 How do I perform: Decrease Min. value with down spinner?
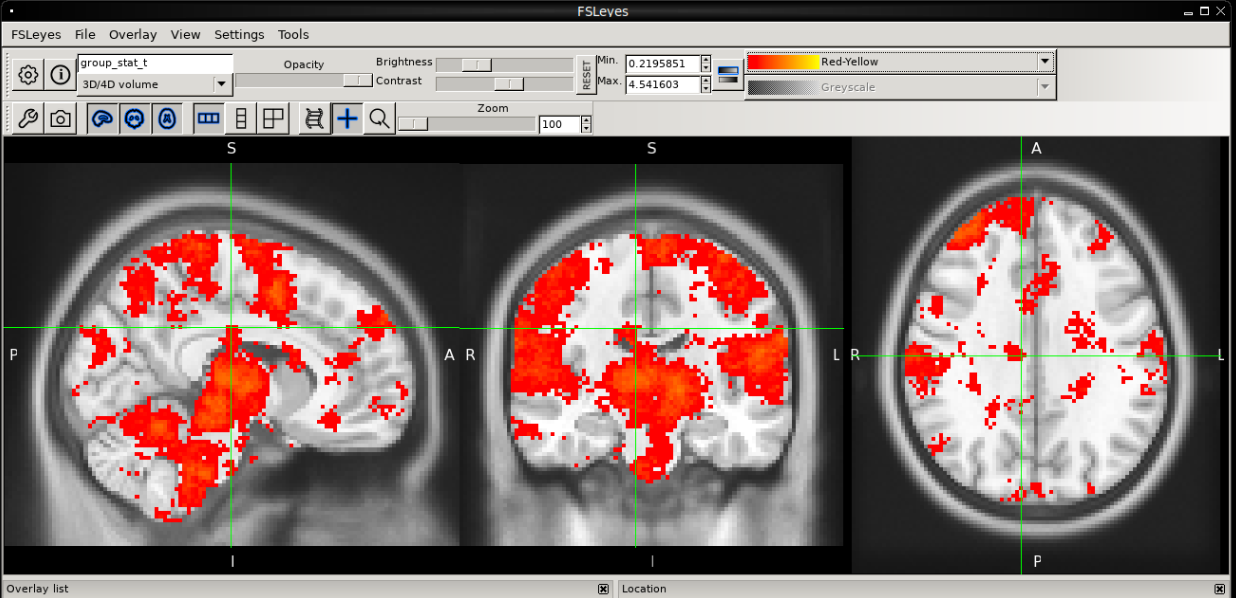(706, 69)
